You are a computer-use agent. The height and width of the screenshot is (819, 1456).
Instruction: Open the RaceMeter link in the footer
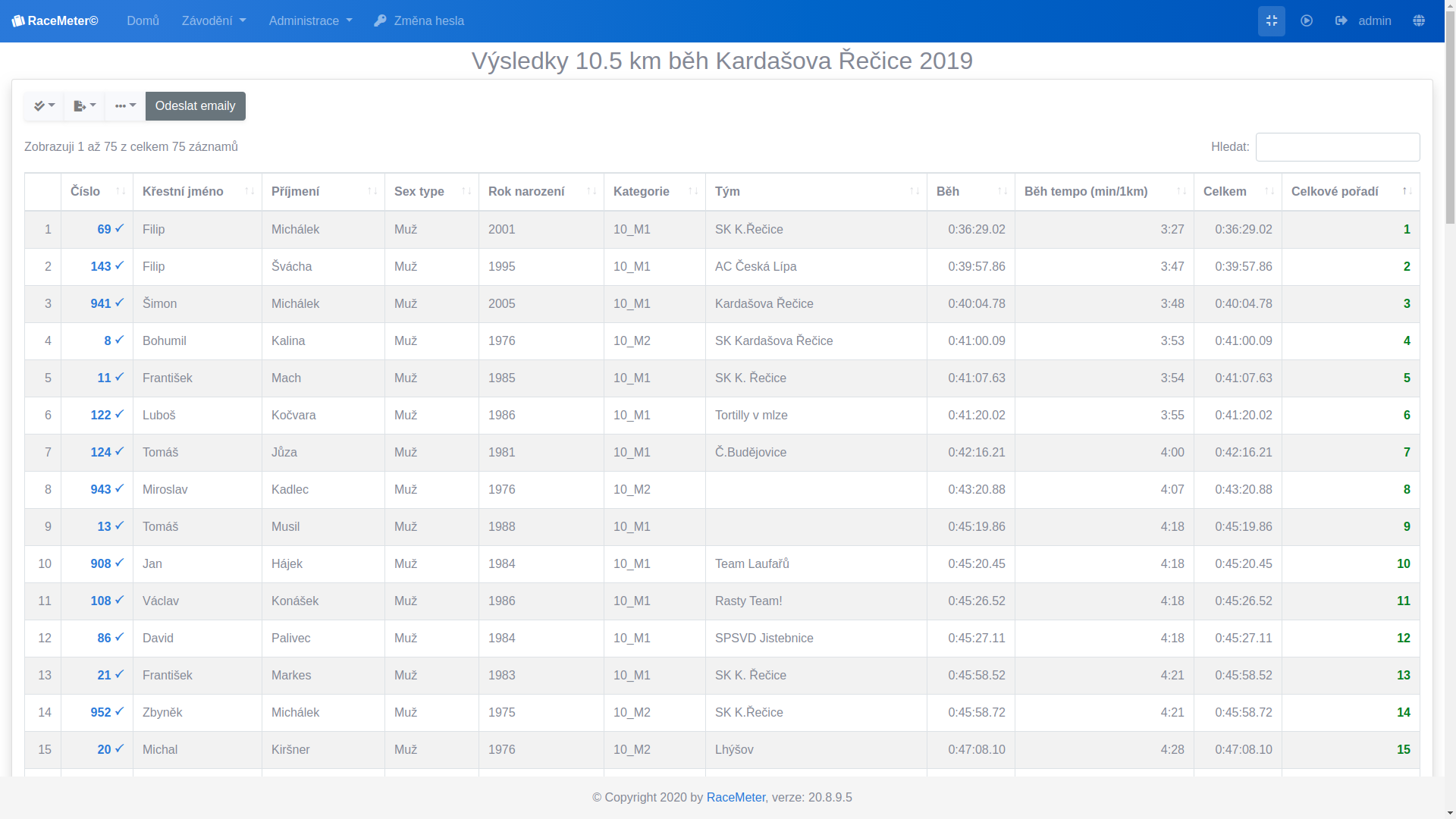coord(736,798)
